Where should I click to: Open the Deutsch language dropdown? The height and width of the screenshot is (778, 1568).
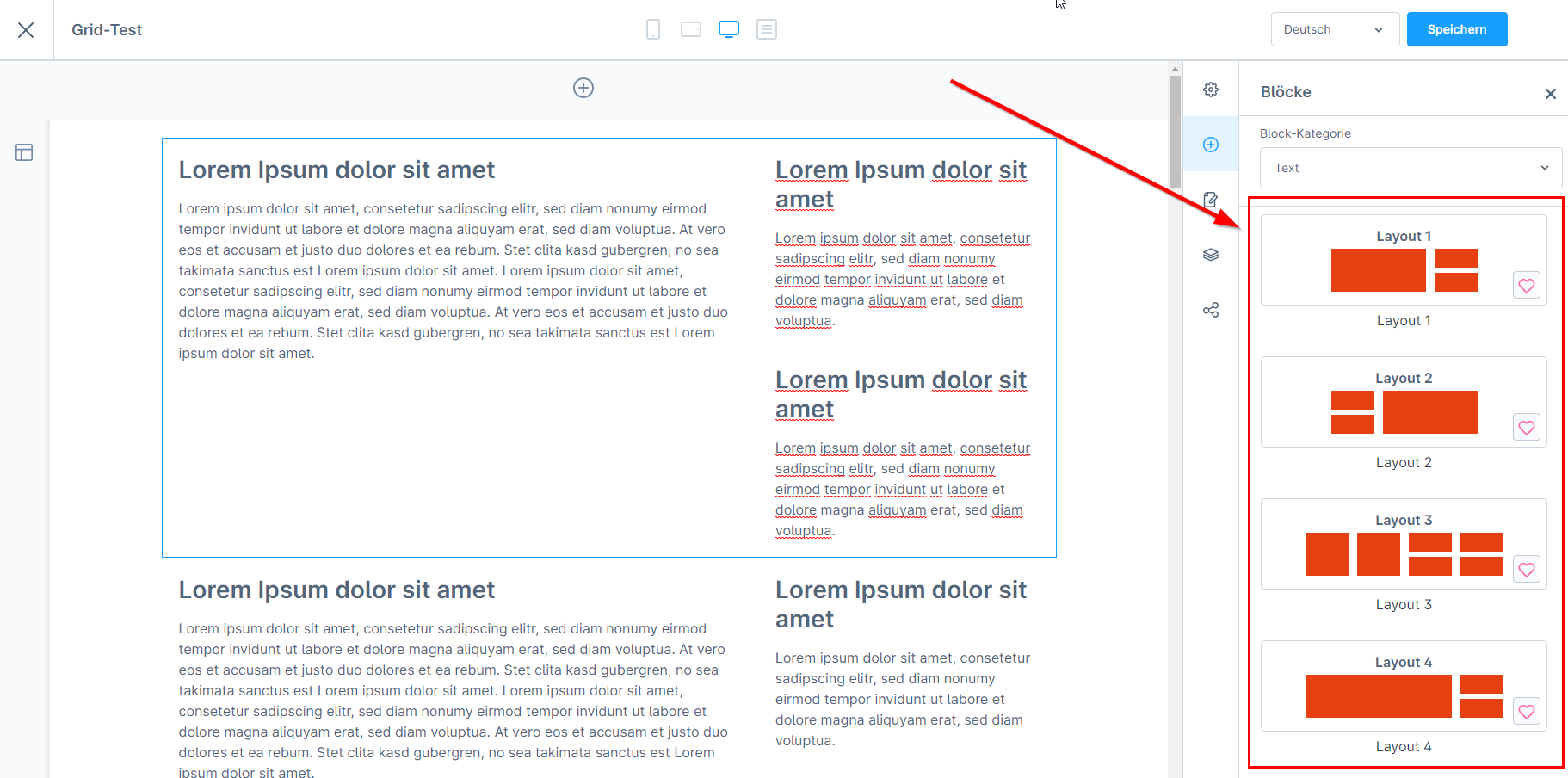(1335, 29)
